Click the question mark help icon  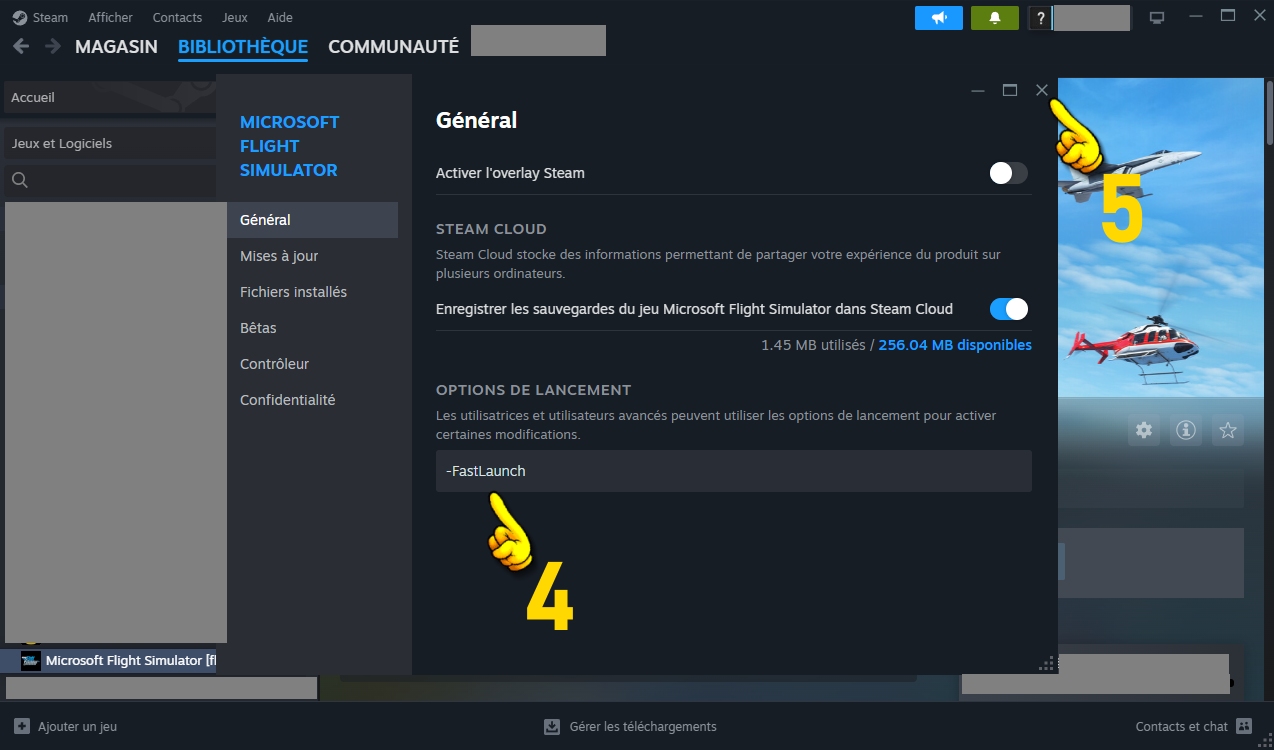(1041, 18)
